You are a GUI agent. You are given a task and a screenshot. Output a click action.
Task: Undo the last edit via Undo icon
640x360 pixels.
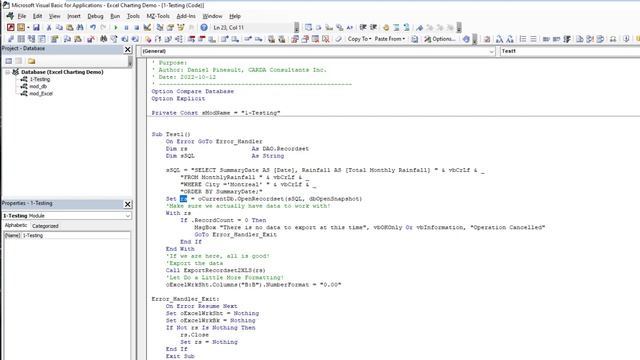click(93, 27)
